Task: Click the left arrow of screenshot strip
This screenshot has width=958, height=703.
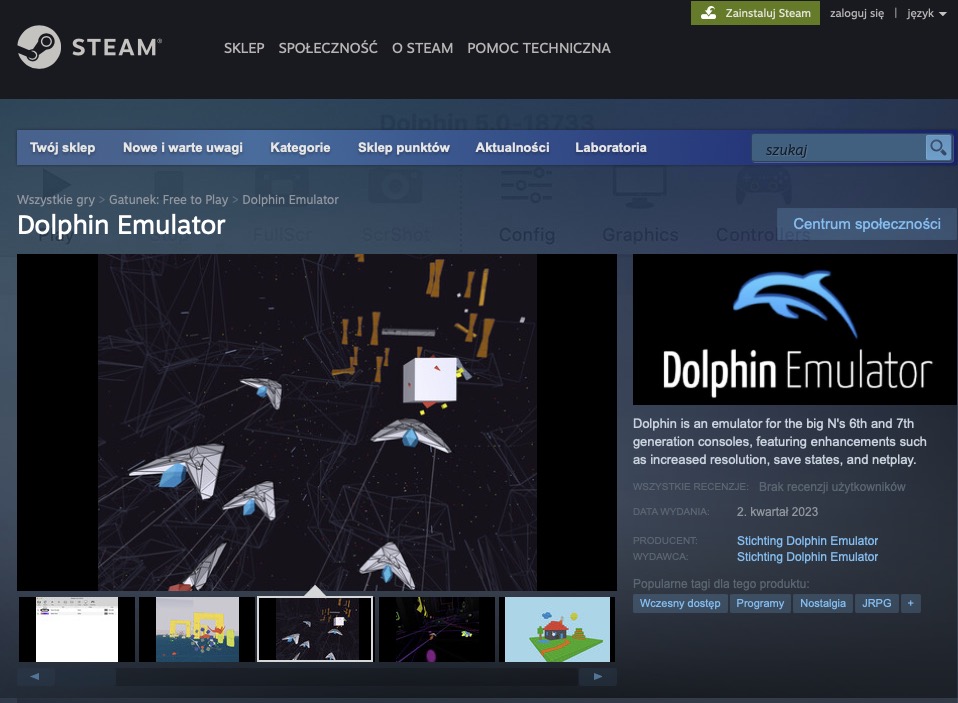Action: pyautogui.click(x=35, y=677)
